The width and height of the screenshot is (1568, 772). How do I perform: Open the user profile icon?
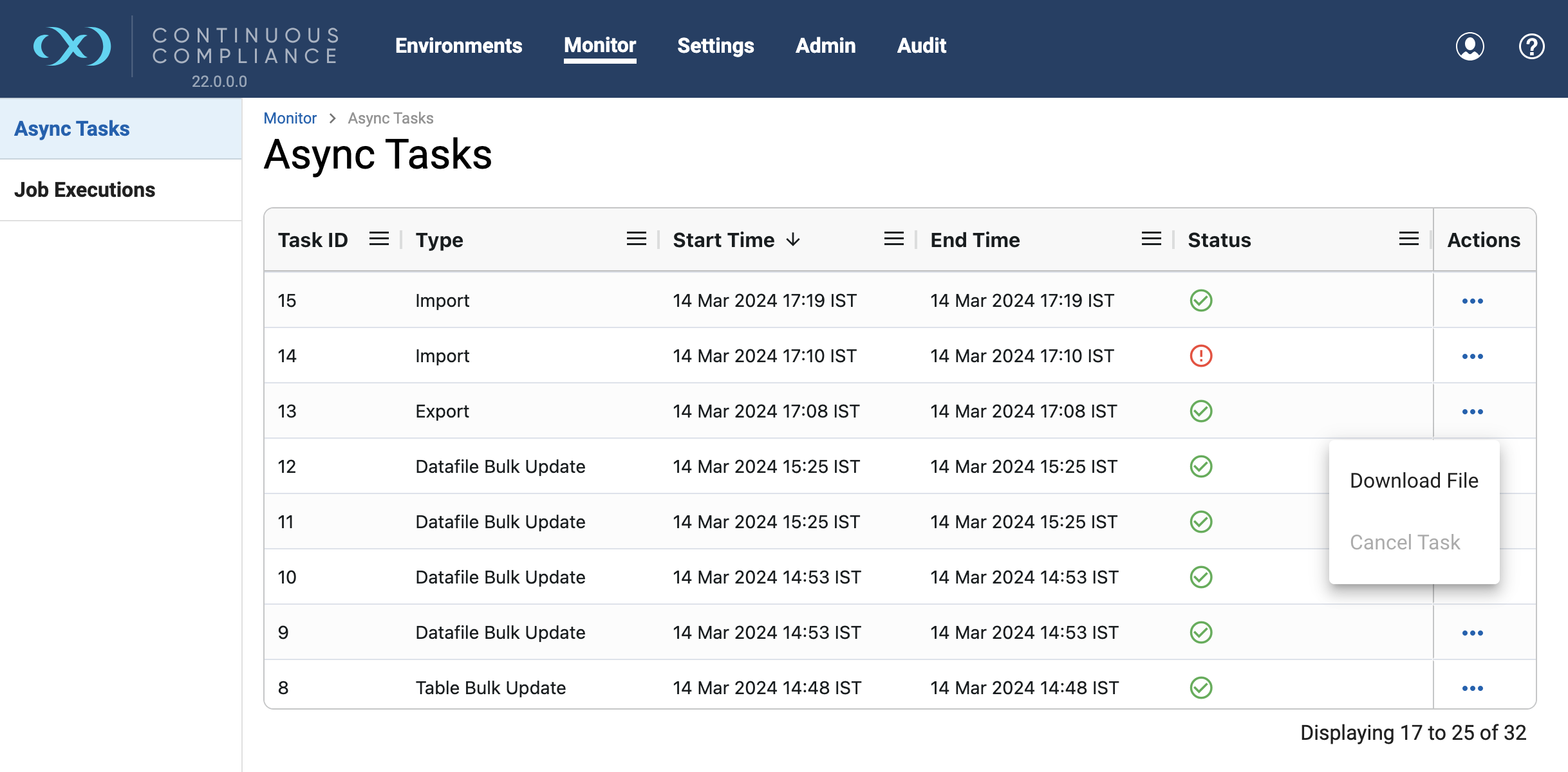pyautogui.click(x=1470, y=46)
